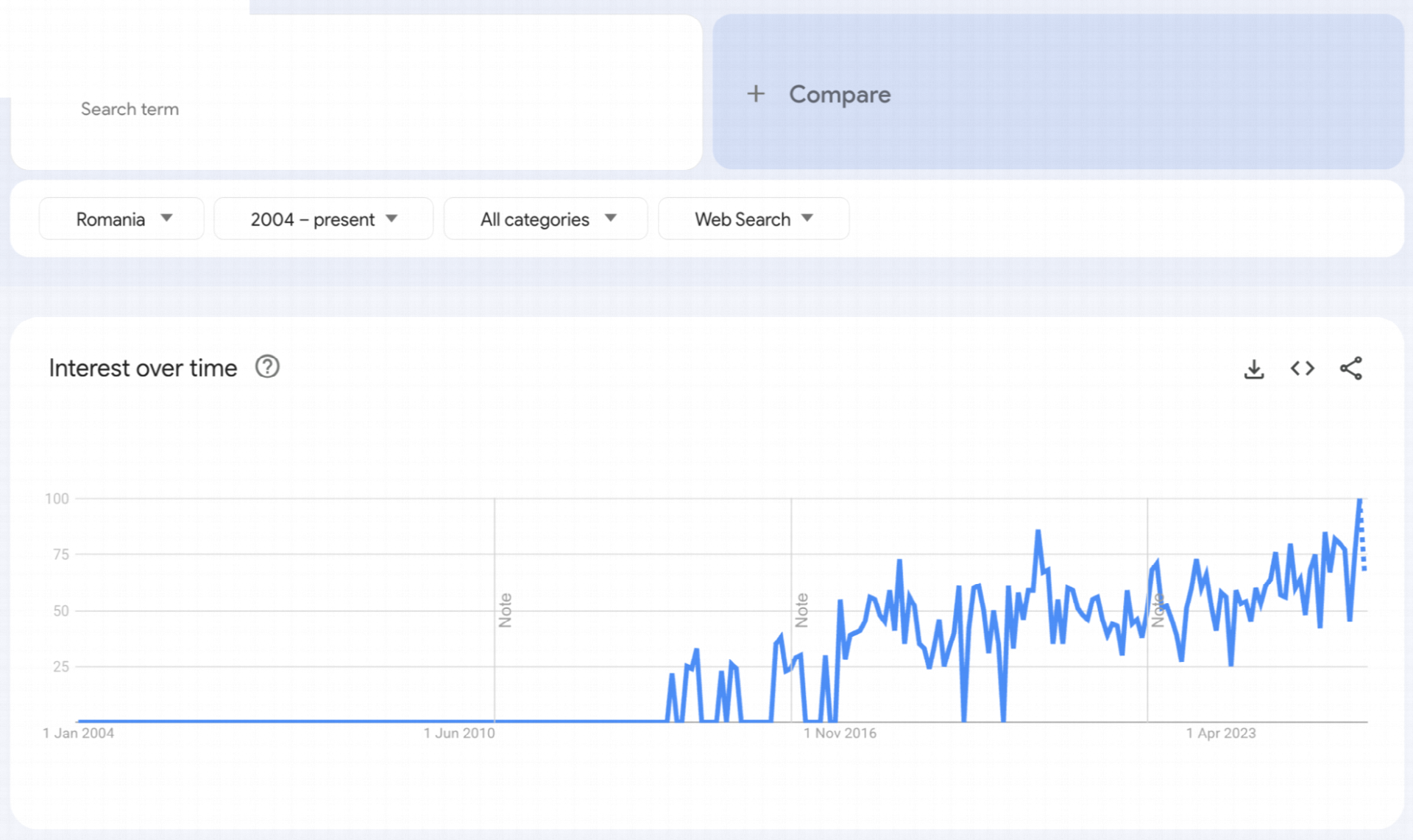Open the embed code icon
The width and height of the screenshot is (1413, 840).
coord(1302,369)
